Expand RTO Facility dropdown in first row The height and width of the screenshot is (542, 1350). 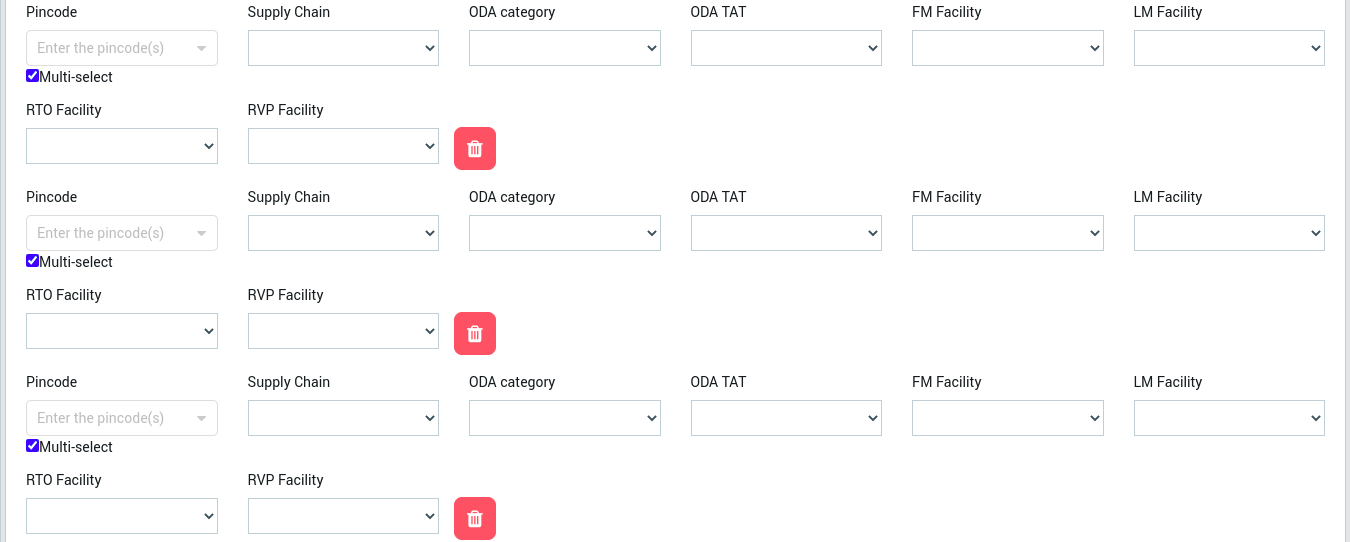tap(122, 146)
